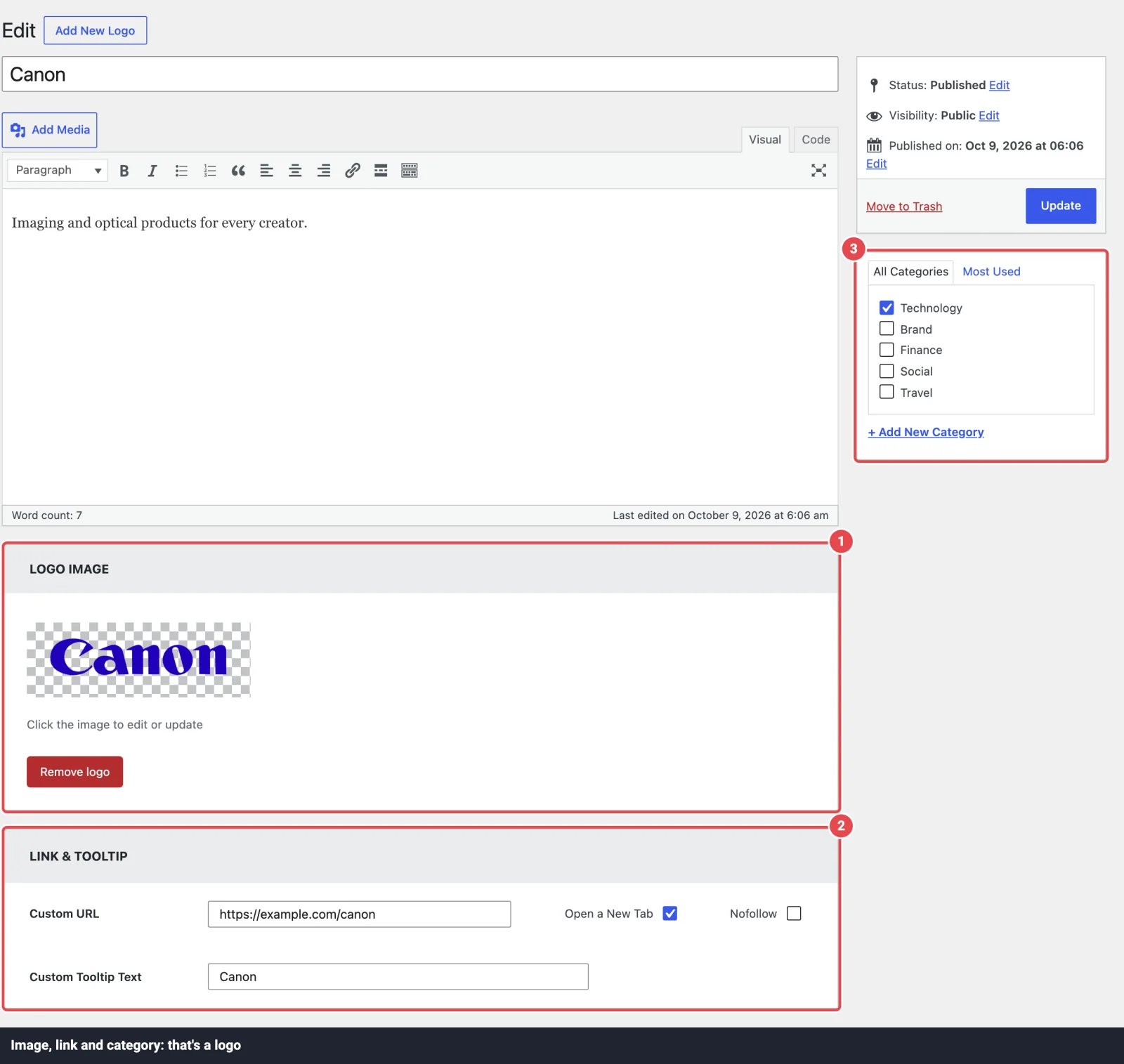Insert a bulleted list
This screenshot has width=1124, height=1064.
click(181, 171)
